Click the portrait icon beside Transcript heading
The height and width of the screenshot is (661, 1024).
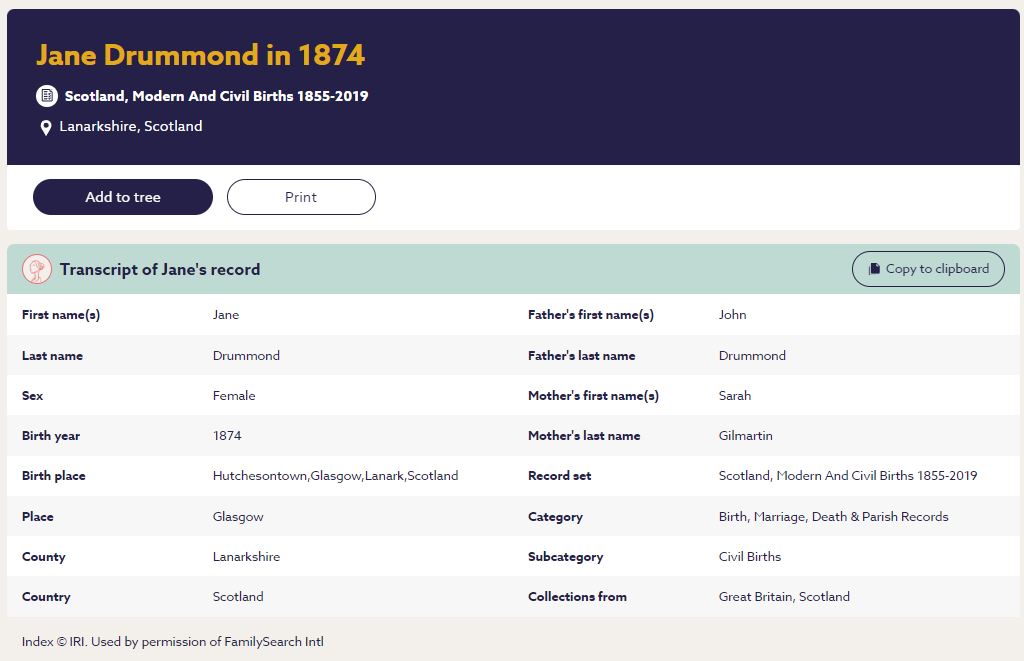point(37,269)
